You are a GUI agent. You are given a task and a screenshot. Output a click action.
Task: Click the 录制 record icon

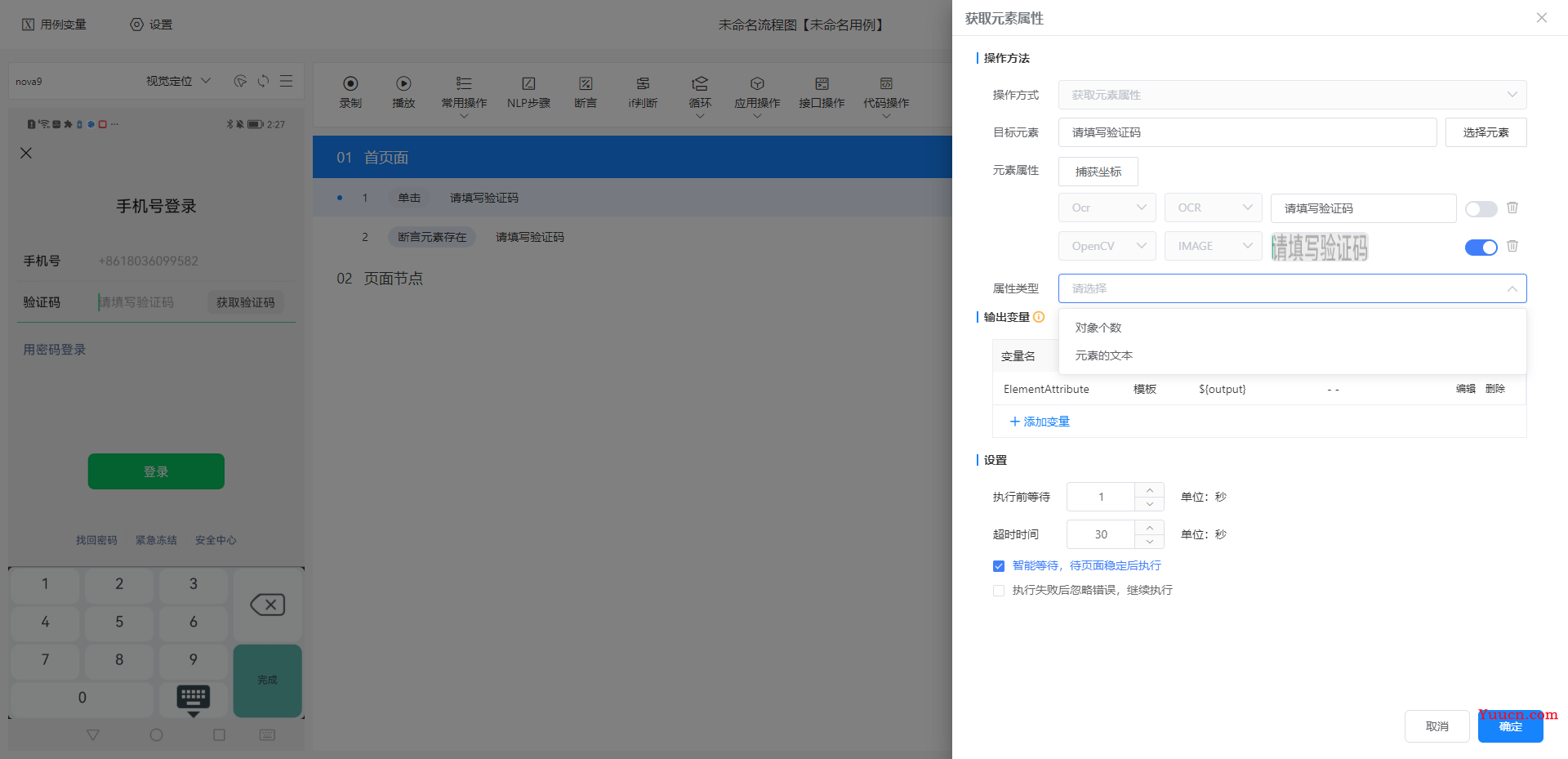point(350,83)
